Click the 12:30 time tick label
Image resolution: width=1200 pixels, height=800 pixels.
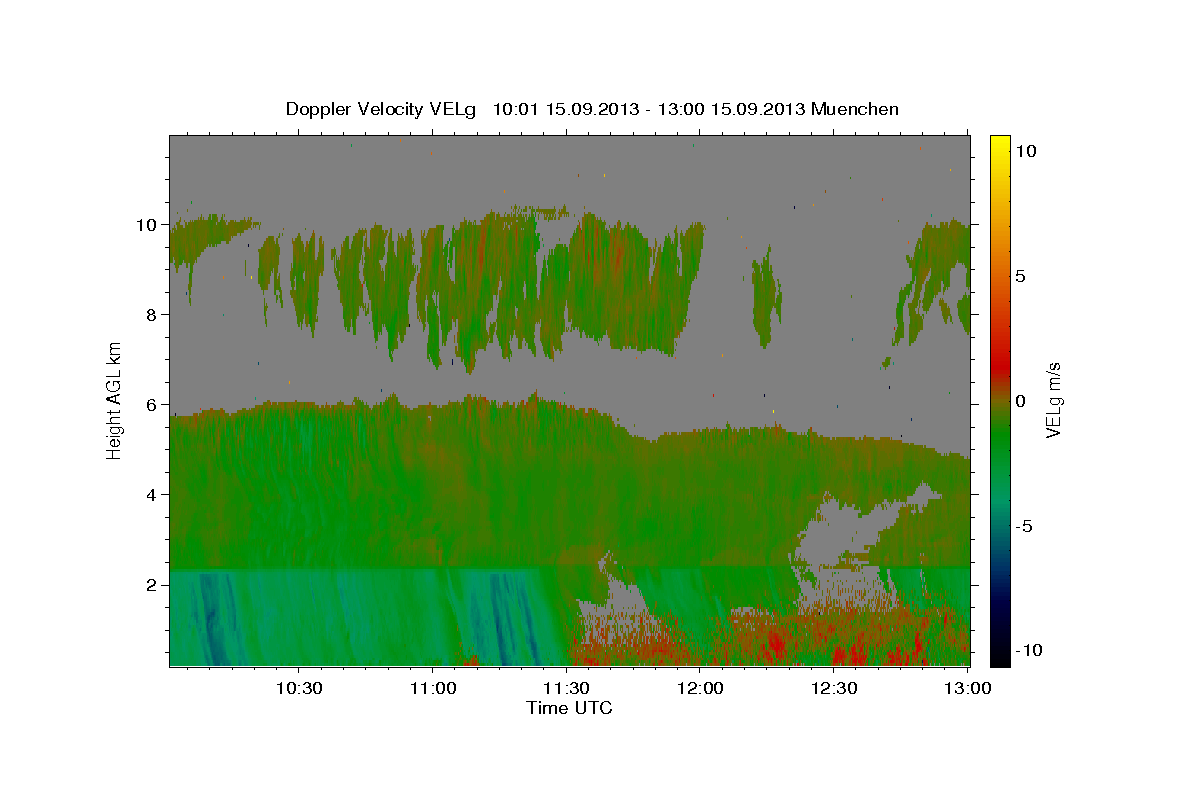click(834, 689)
